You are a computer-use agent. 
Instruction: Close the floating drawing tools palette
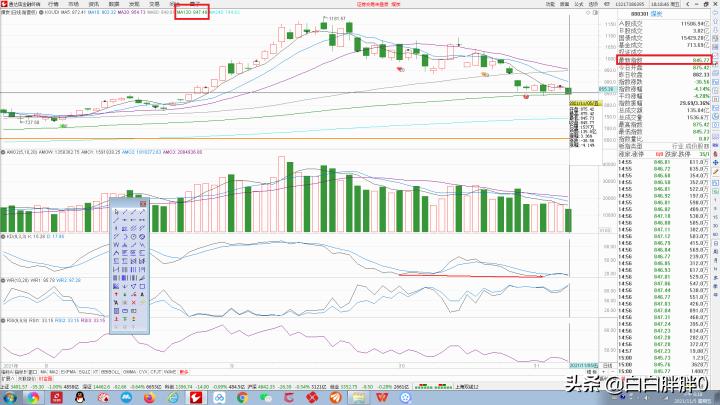click(143, 204)
